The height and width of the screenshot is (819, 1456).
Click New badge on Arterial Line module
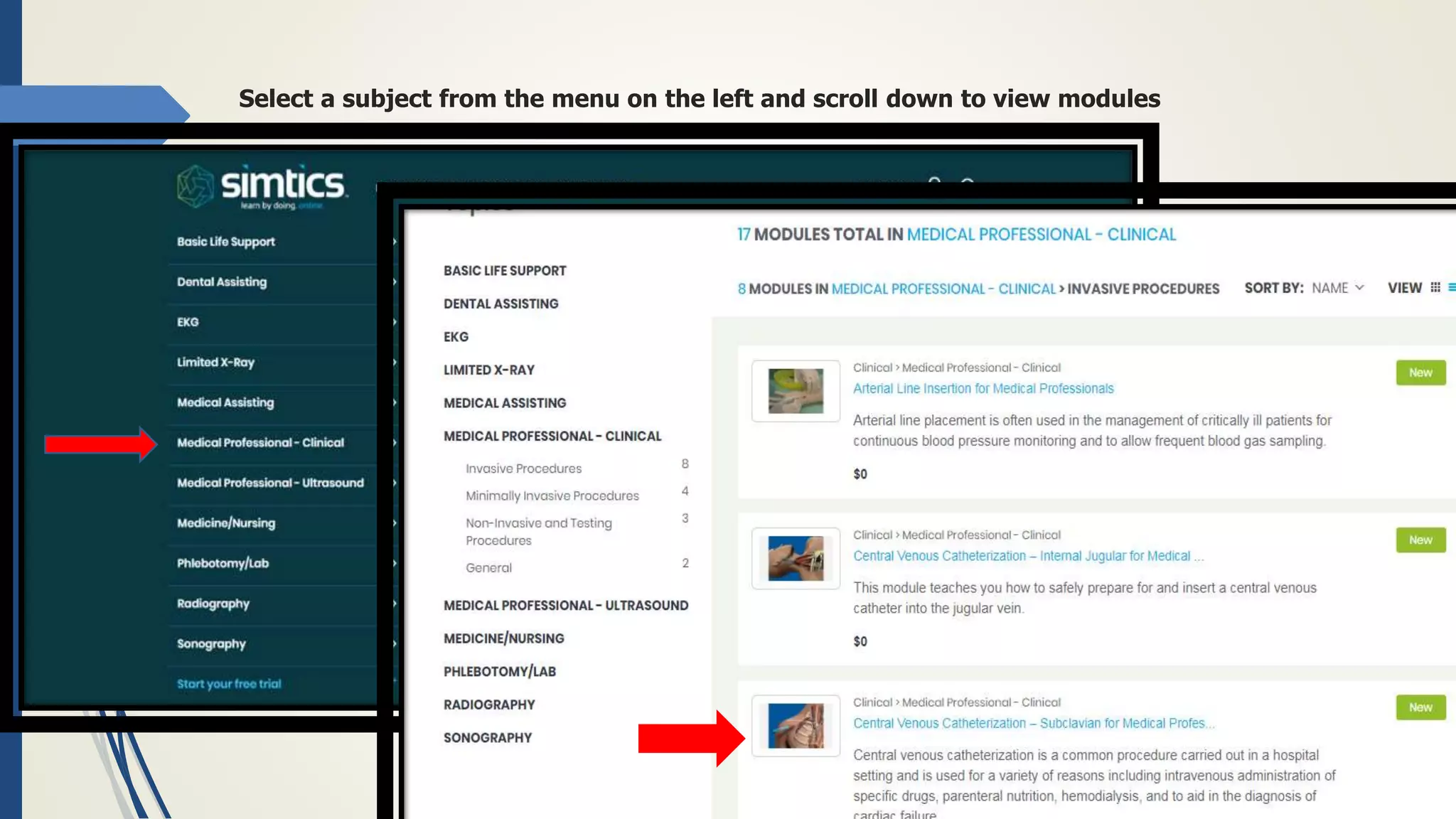1420,373
